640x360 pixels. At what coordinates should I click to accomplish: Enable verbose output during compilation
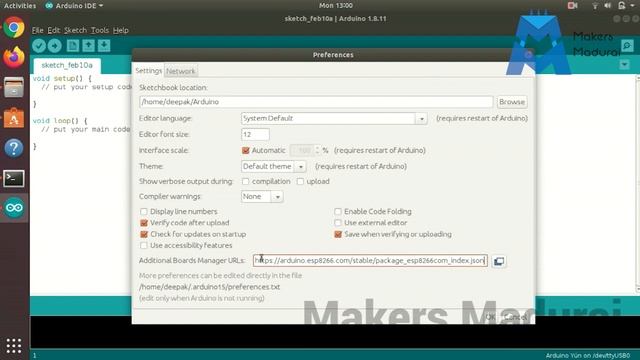245,181
